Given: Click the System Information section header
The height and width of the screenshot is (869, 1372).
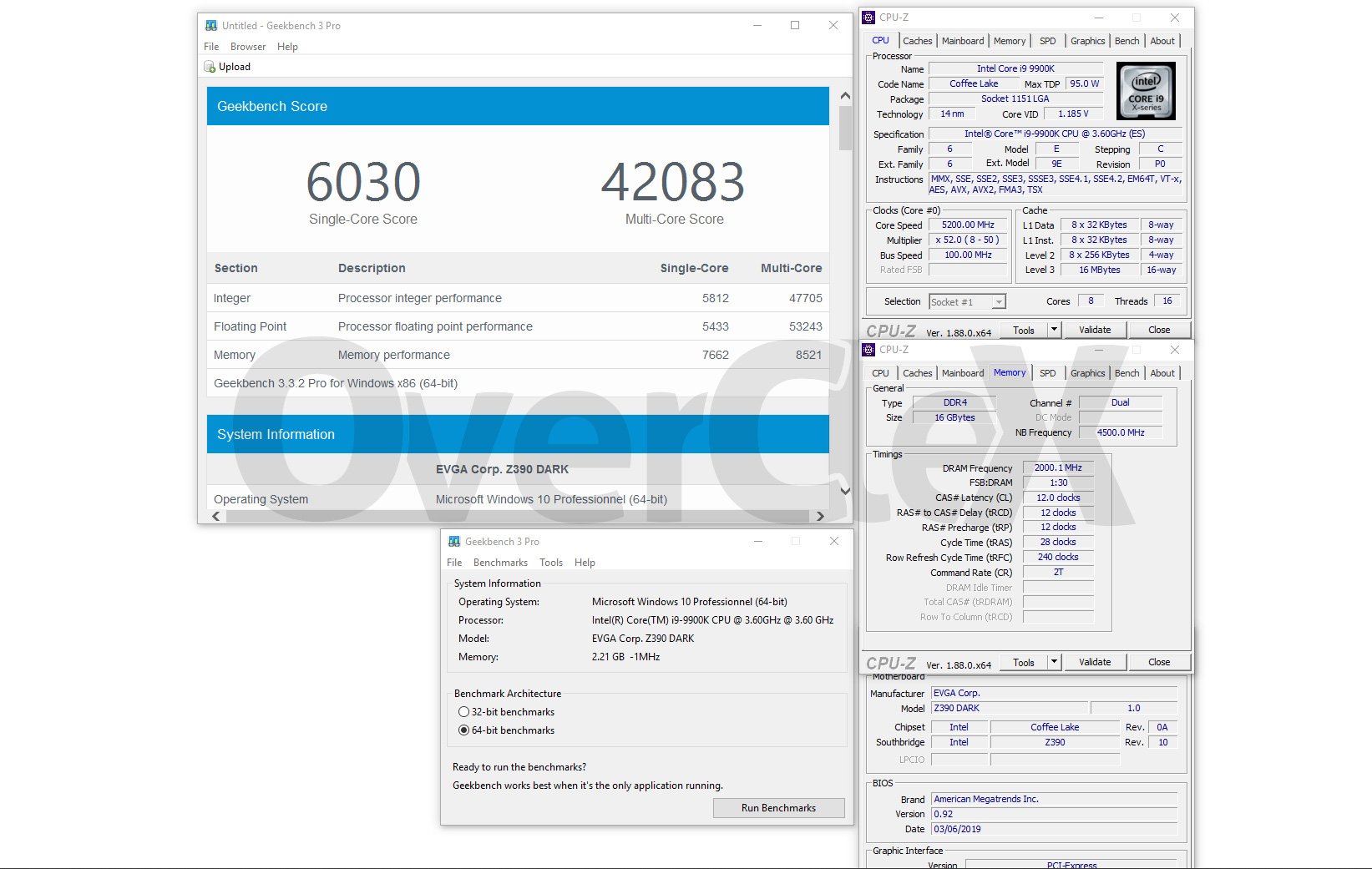Looking at the screenshot, I should tap(518, 435).
